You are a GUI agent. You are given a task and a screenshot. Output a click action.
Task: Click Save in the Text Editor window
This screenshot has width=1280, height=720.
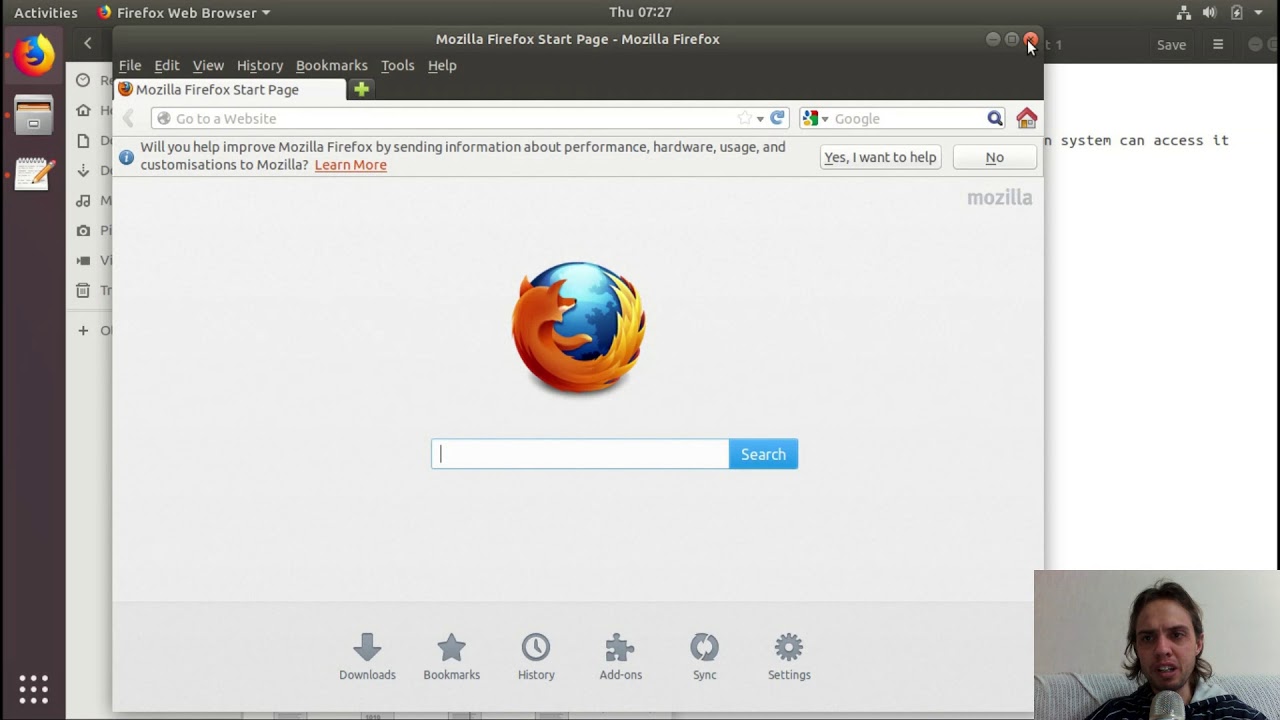1171,44
